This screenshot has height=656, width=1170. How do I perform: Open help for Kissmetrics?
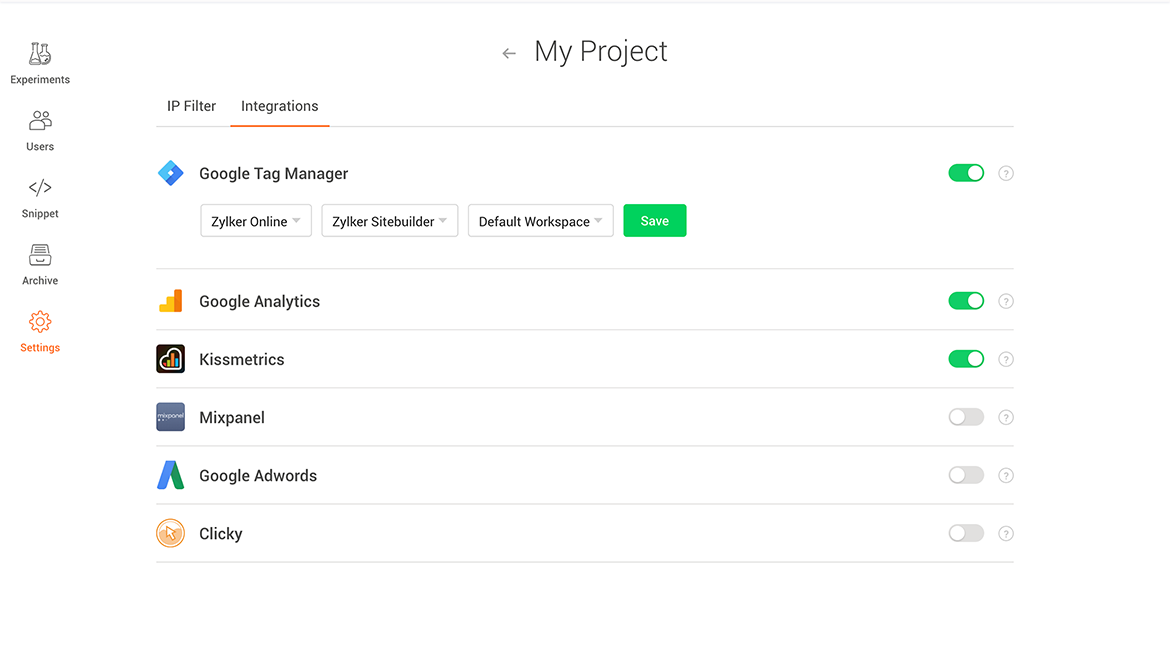[x=1006, y=360]
